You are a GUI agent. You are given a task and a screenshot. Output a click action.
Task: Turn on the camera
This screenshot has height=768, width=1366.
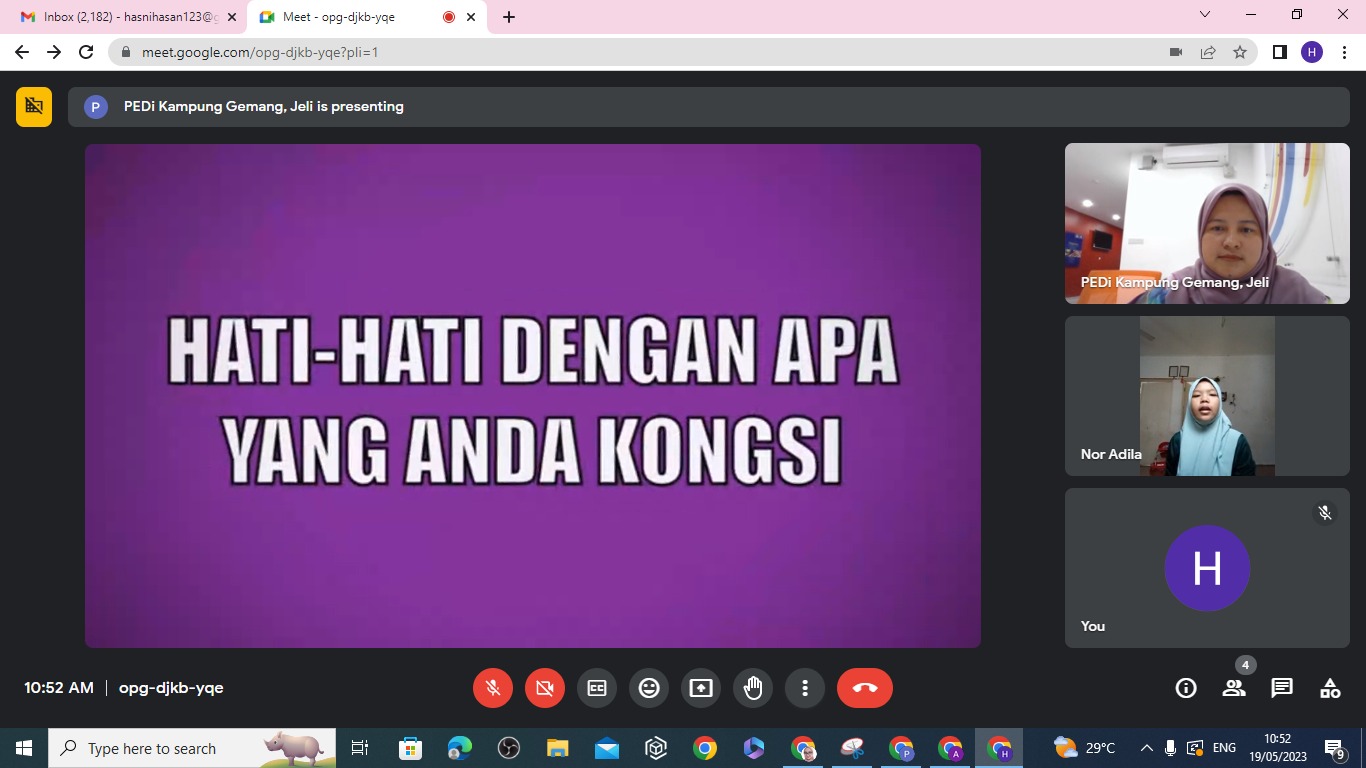(x=545, y=688)
